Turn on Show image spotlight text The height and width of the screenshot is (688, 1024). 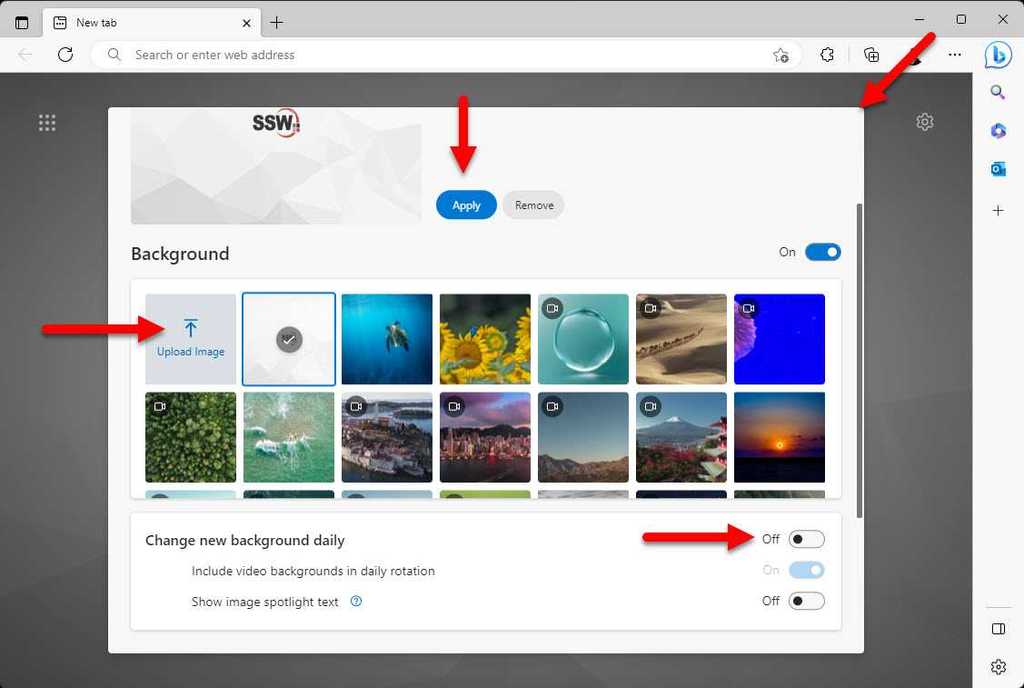tap(806, 601)
